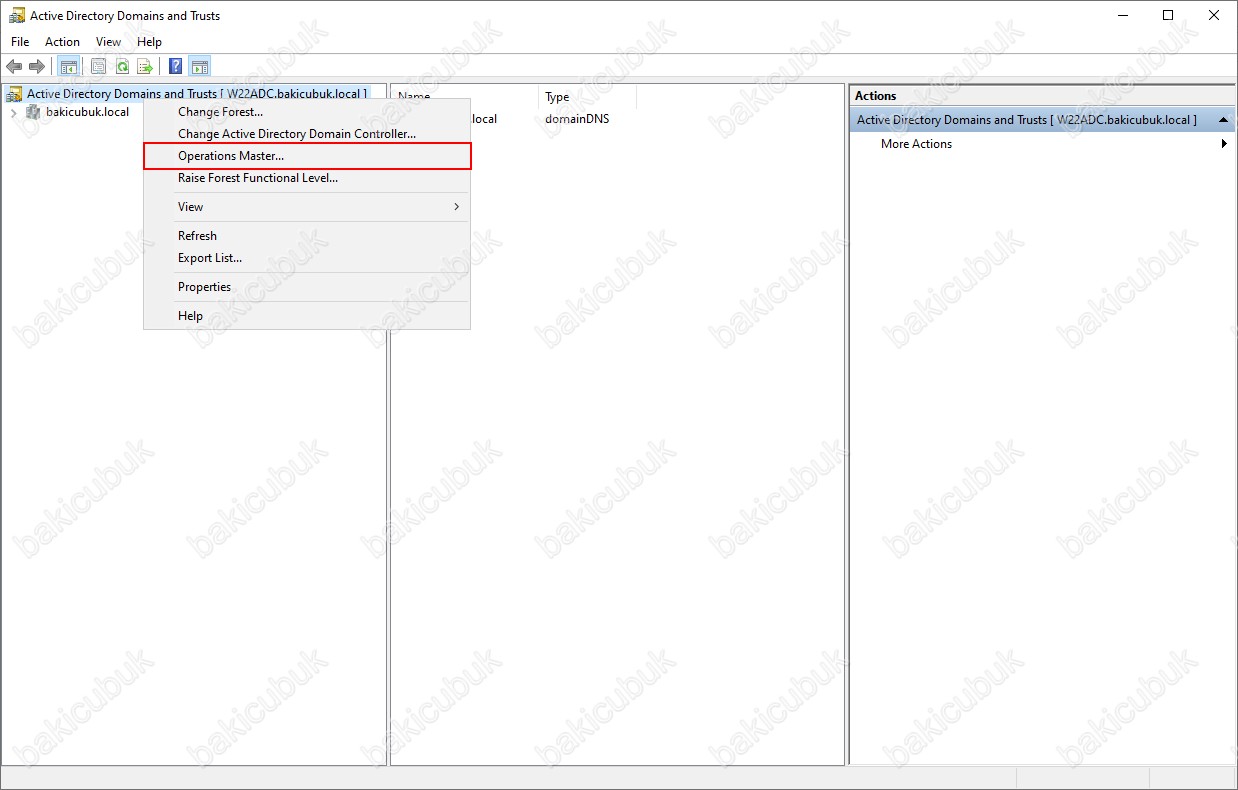Viewport: 1238px width, 790px height.
Task: Click the Forward arrow toolbar icon
Action: click(37, 67)
